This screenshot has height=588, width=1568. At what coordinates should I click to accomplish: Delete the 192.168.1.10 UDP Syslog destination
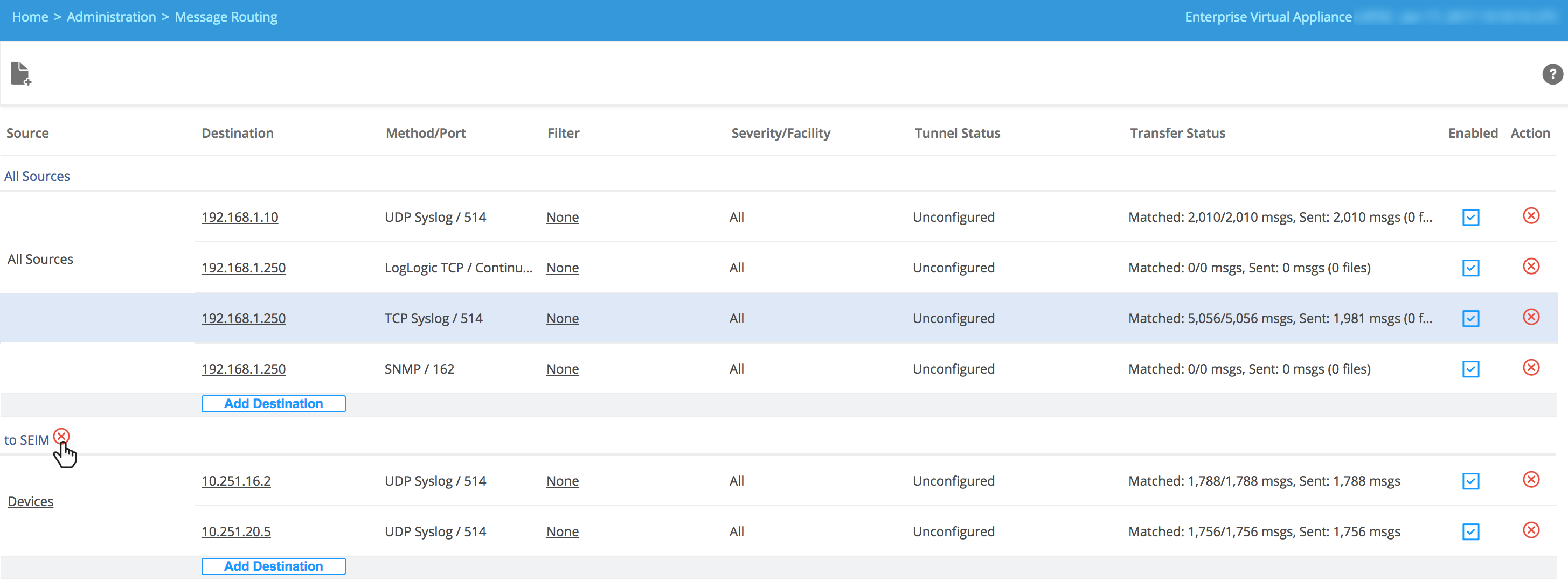click(x=1530, y=216)
